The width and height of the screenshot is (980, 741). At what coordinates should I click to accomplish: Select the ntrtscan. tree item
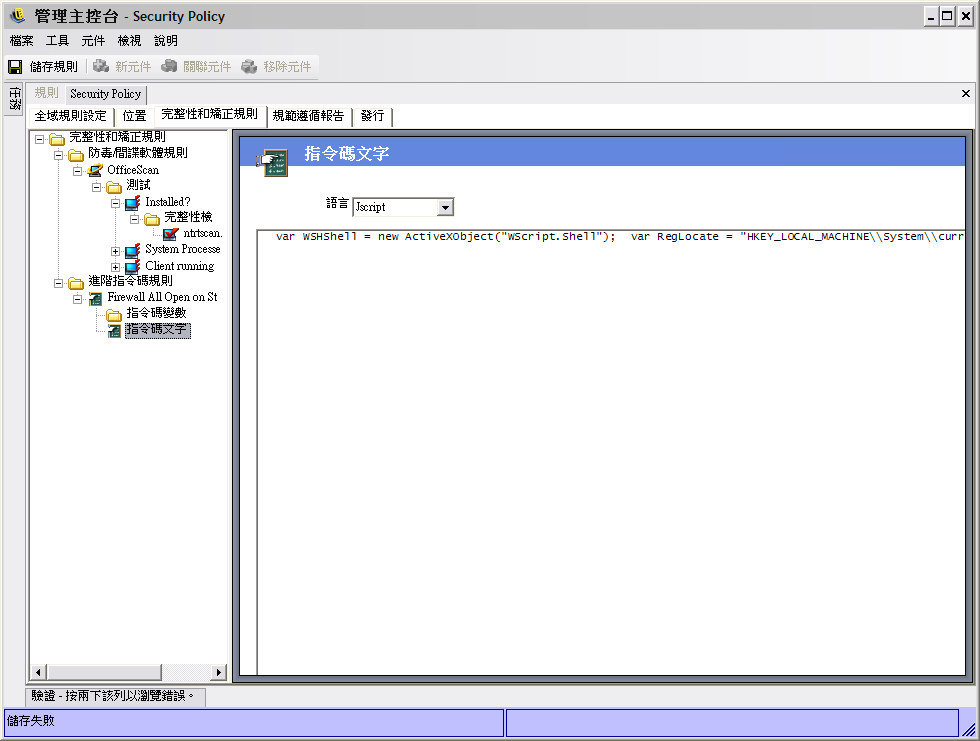[202, 233]
